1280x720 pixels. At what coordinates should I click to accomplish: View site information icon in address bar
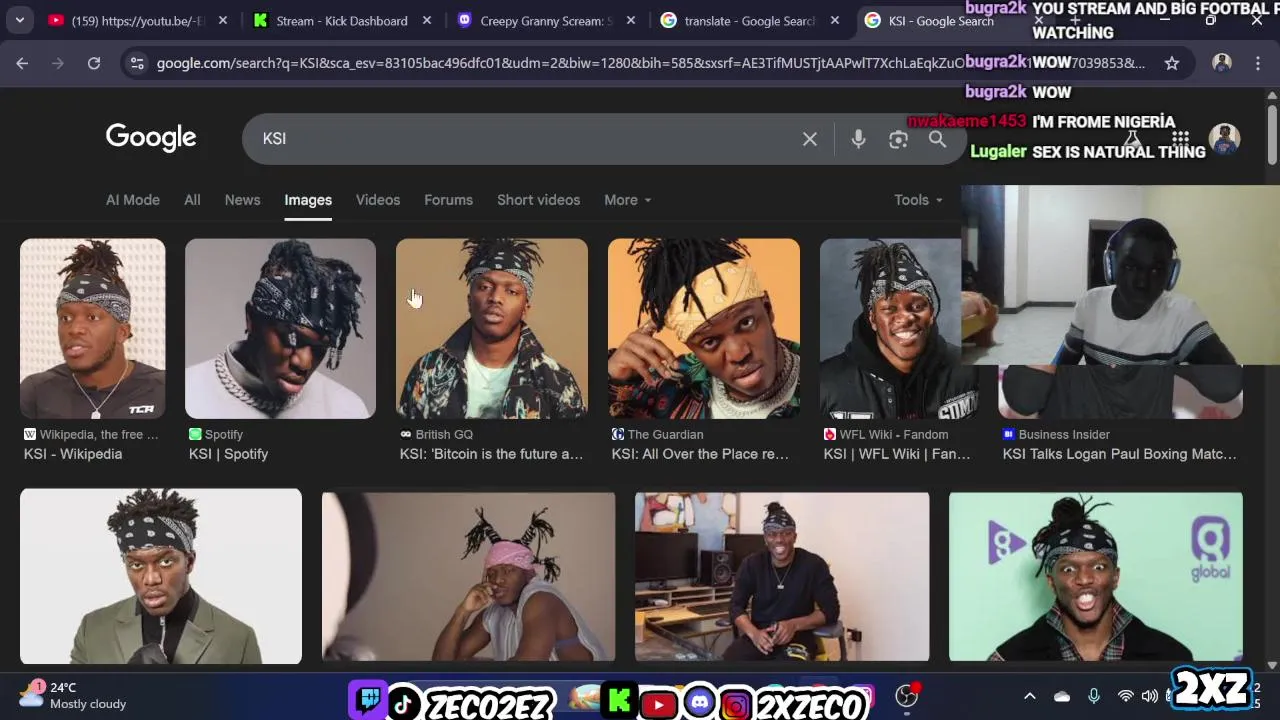[x=138, y=63]
